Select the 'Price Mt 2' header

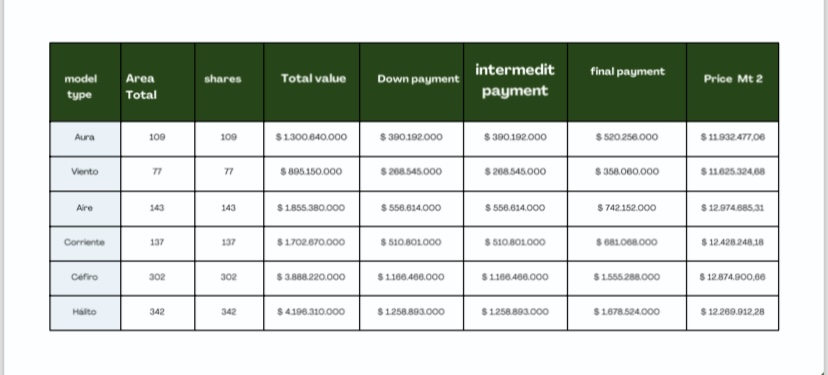click(732, 82)
